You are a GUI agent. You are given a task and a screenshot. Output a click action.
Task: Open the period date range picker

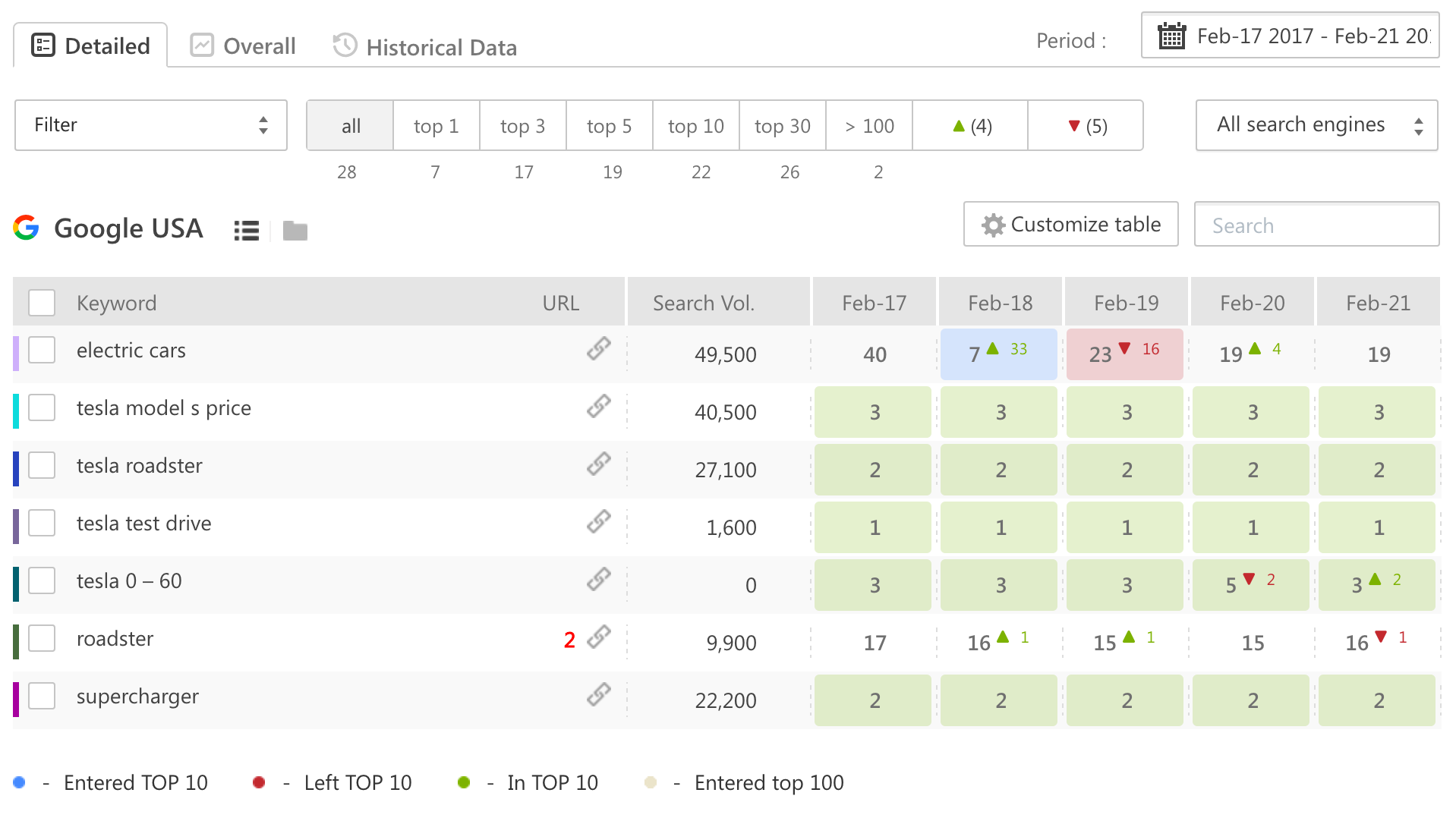pyautogui.click(x=1291, y=36)
